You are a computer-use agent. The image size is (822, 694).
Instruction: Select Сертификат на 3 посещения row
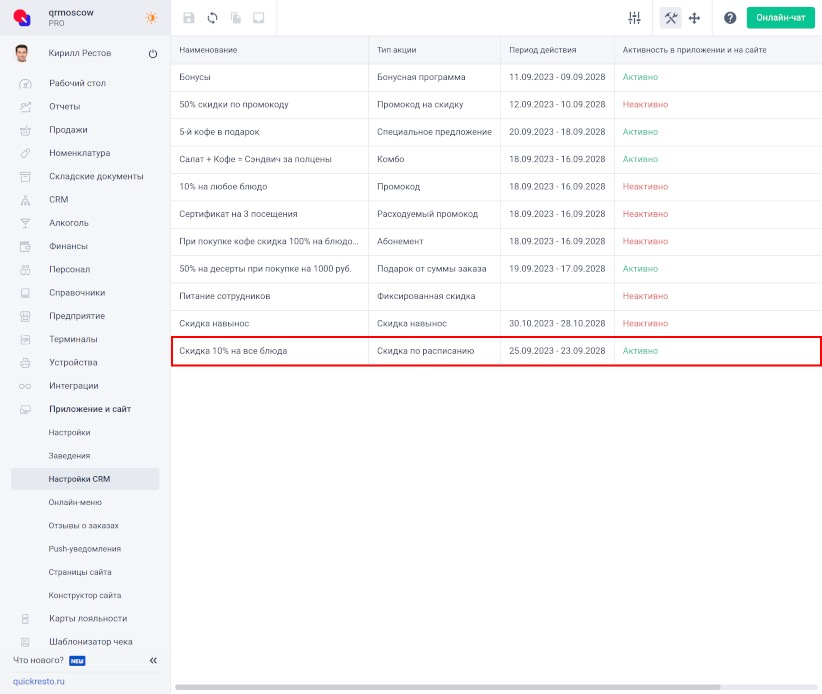tap(496, 214)
